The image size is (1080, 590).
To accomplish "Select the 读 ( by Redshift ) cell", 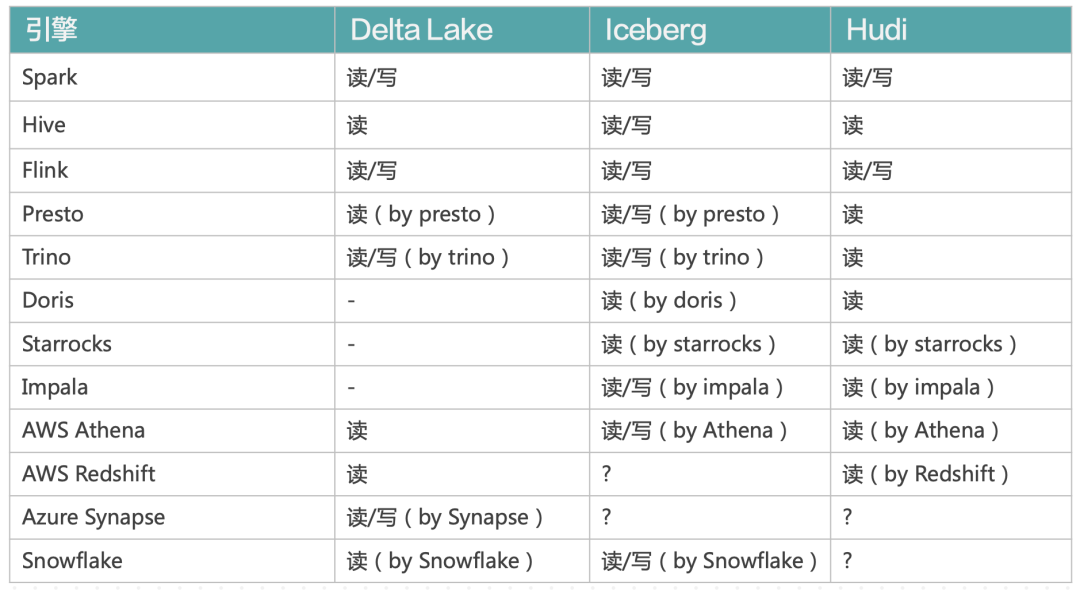I will [x=925, y=474].
